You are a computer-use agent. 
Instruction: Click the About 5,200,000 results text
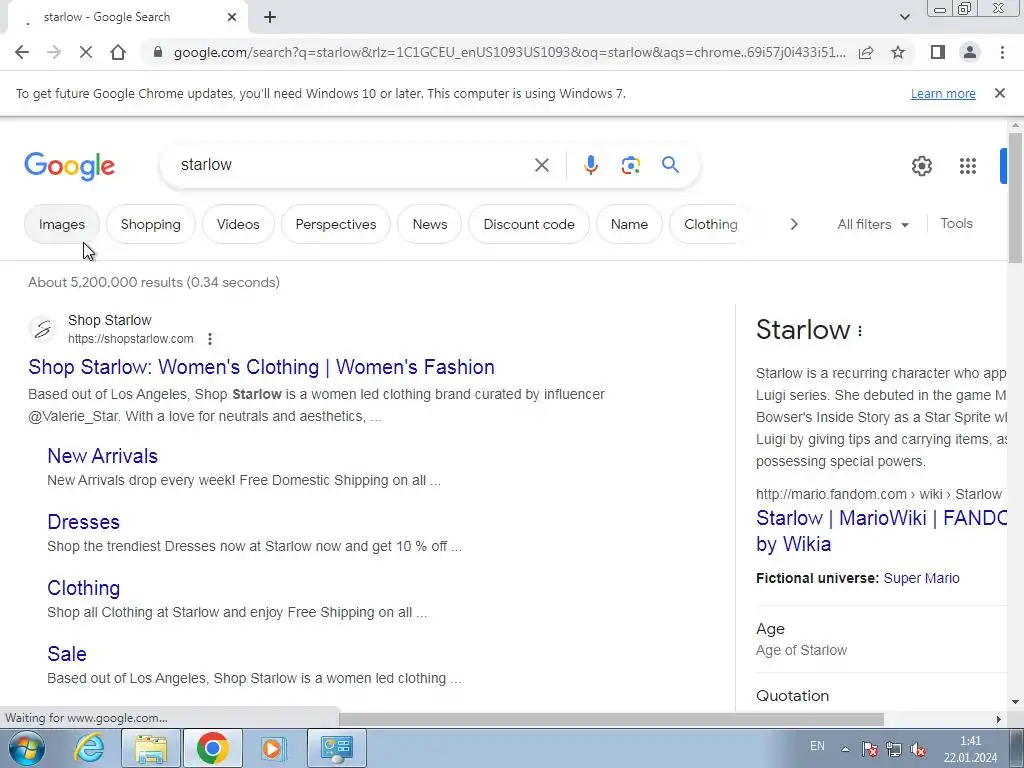coord(153,282)
